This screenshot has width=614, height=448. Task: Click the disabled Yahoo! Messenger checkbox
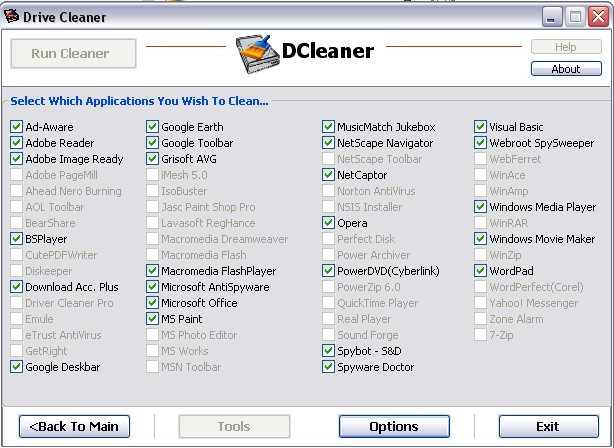480,303
